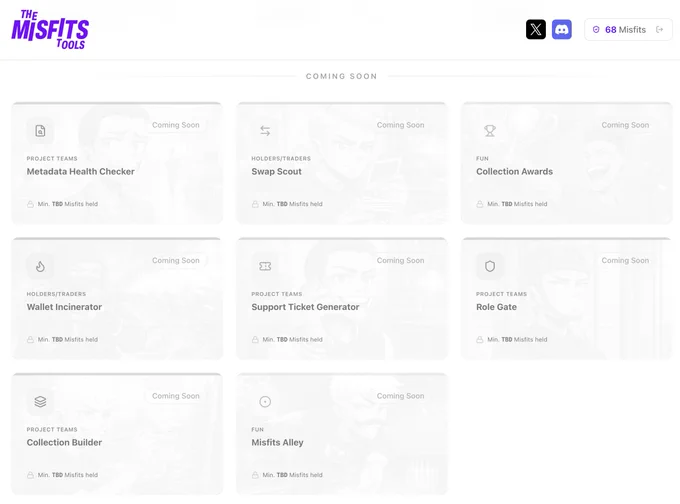Image resolution: width=680 pixels, height=504 pixels.
Task: Click Coming Soon badge on Support Ticket Generator
Action: (x=400, y=260)
